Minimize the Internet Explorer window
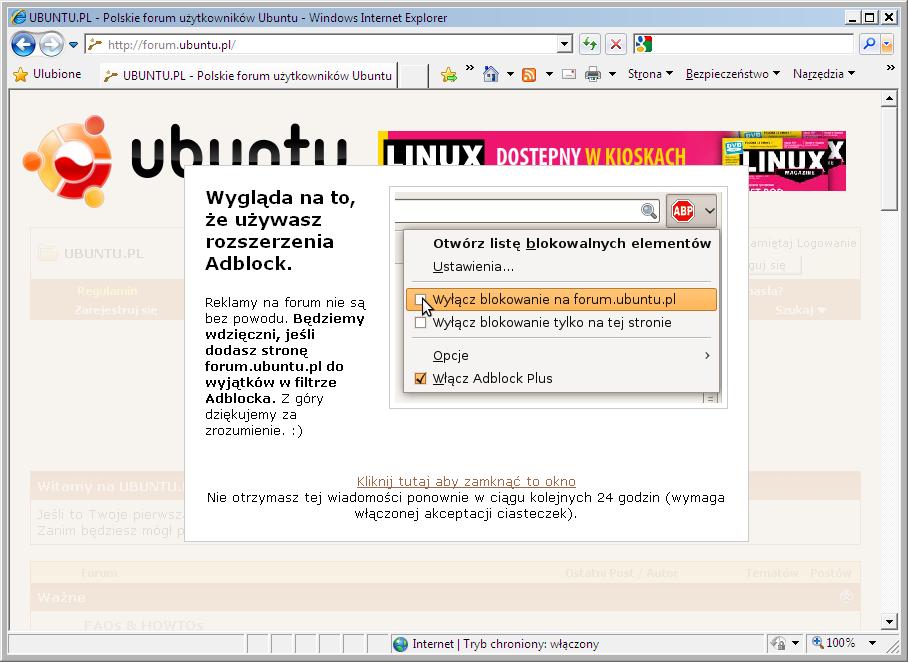Screen dimensions: 908x662 tap(852, 17)
